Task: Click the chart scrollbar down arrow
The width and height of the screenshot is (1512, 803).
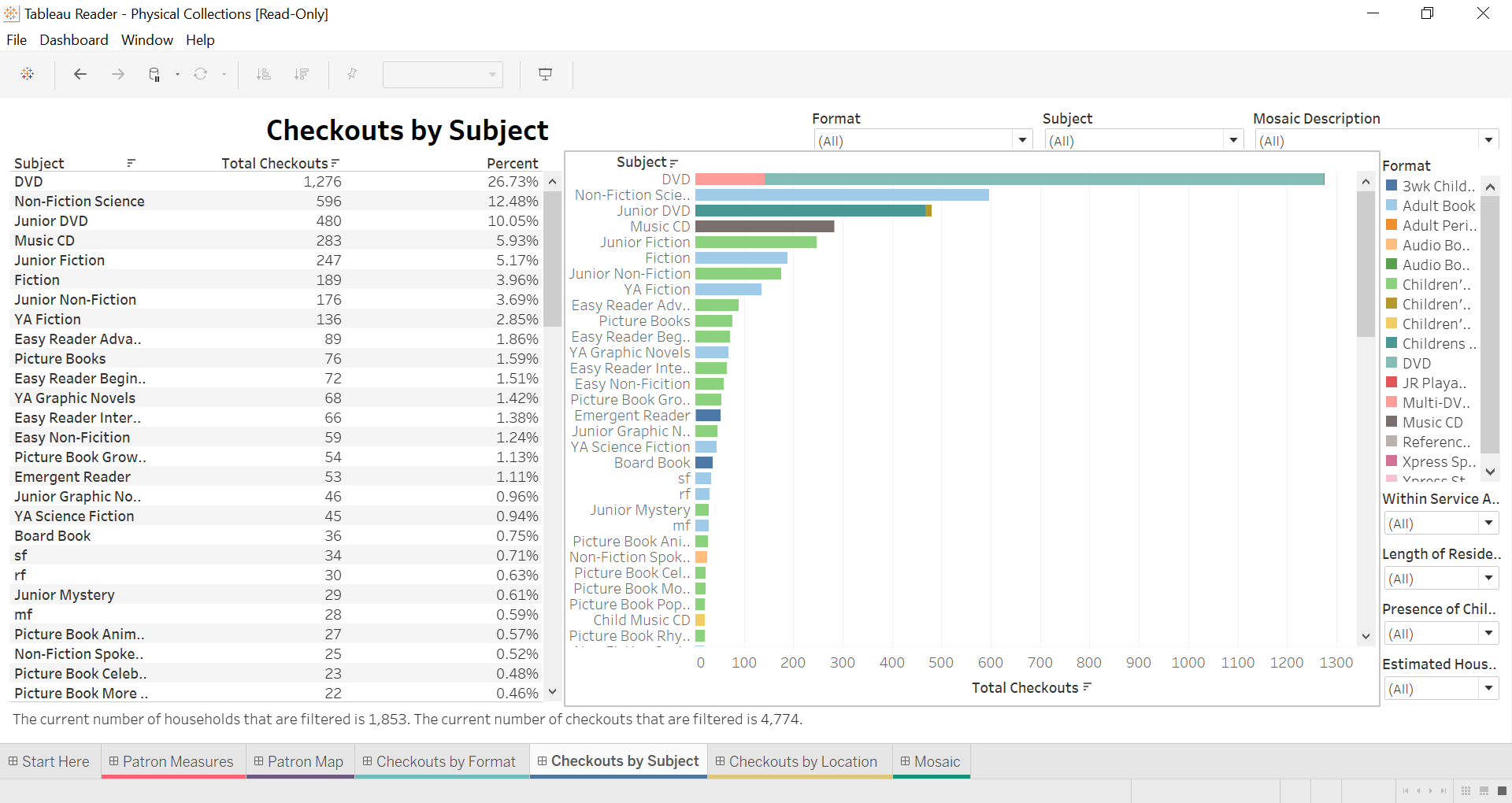Action: tap(1366, 636)
